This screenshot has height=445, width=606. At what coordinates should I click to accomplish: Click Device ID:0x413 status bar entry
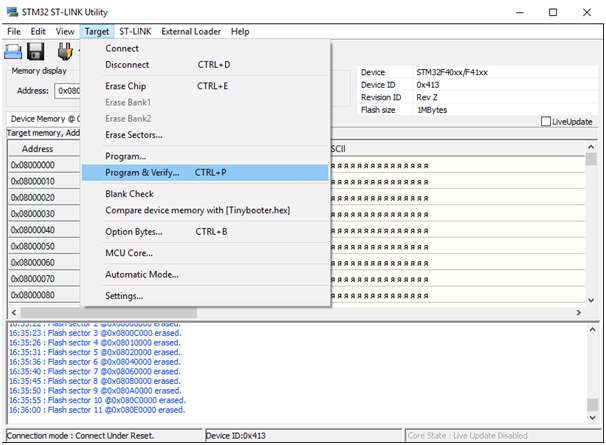pos(304,436)
